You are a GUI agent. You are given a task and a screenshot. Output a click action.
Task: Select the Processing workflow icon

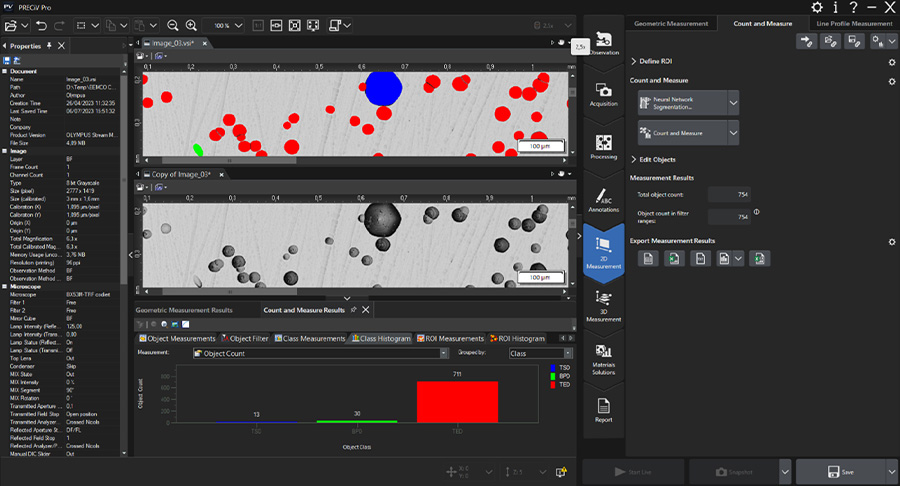[x=604, y=147]
